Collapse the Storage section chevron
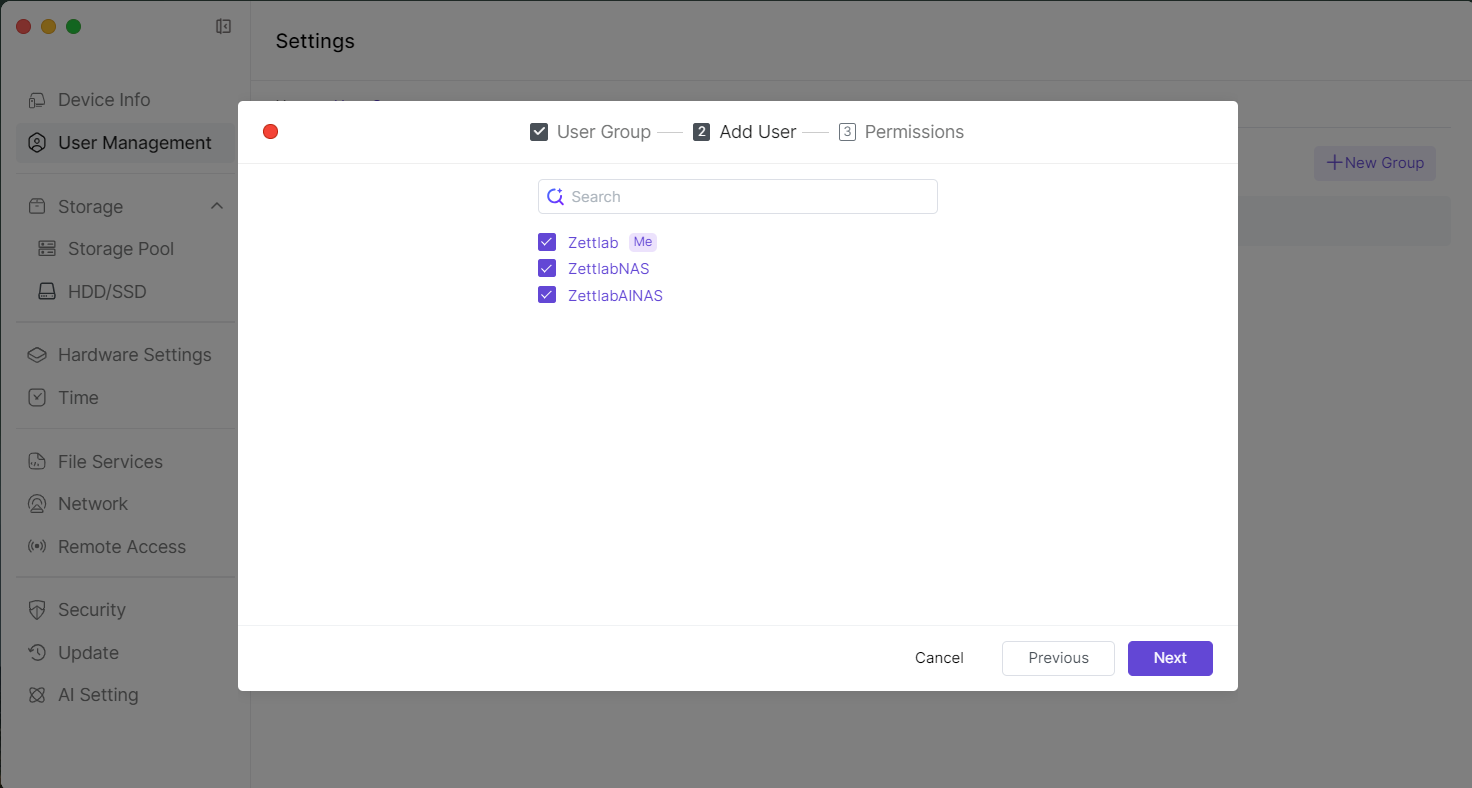 click(217, 206)
